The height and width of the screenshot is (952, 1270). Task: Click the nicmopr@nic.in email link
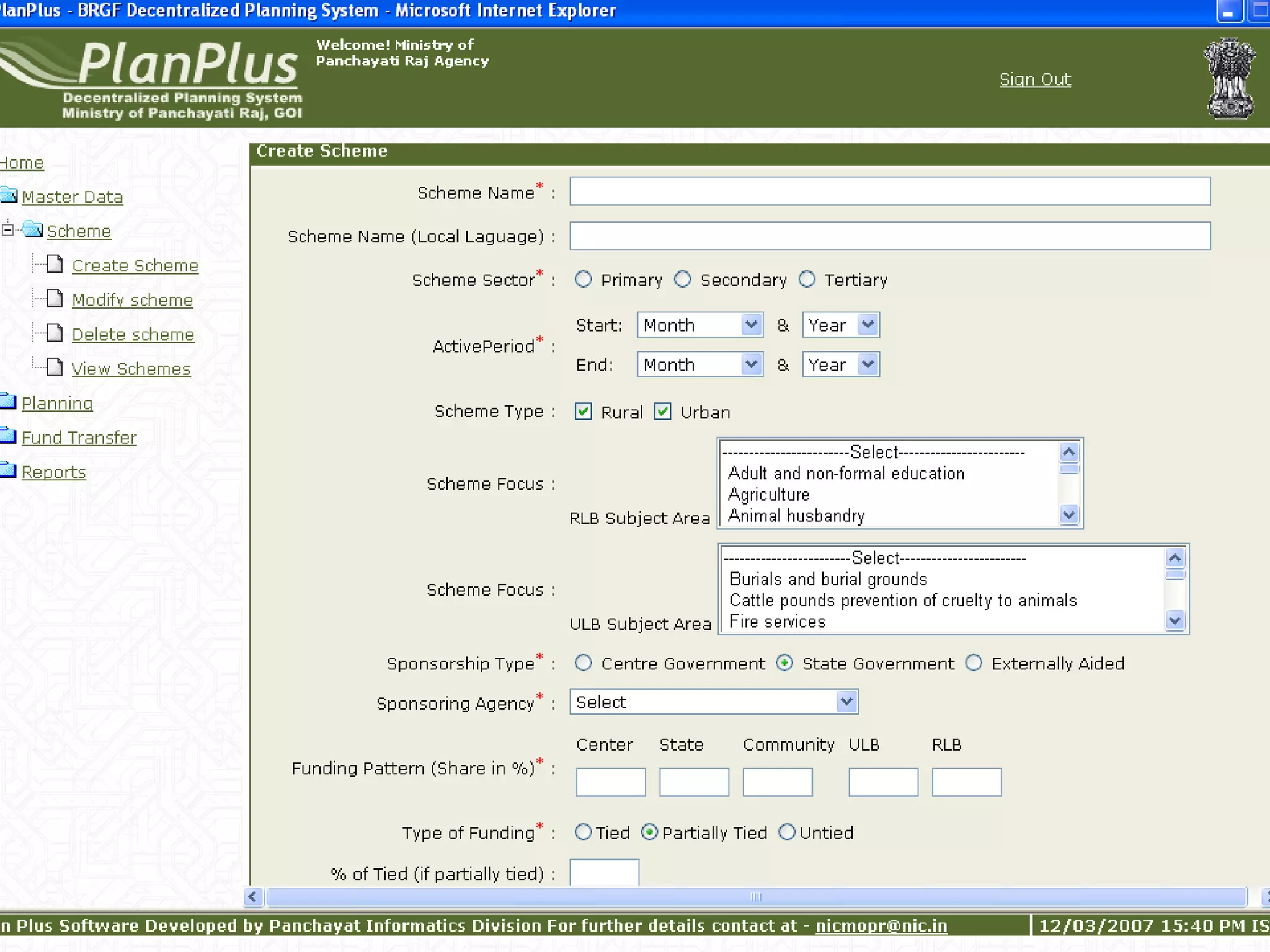pyautogui.click(x=881, y=925)
